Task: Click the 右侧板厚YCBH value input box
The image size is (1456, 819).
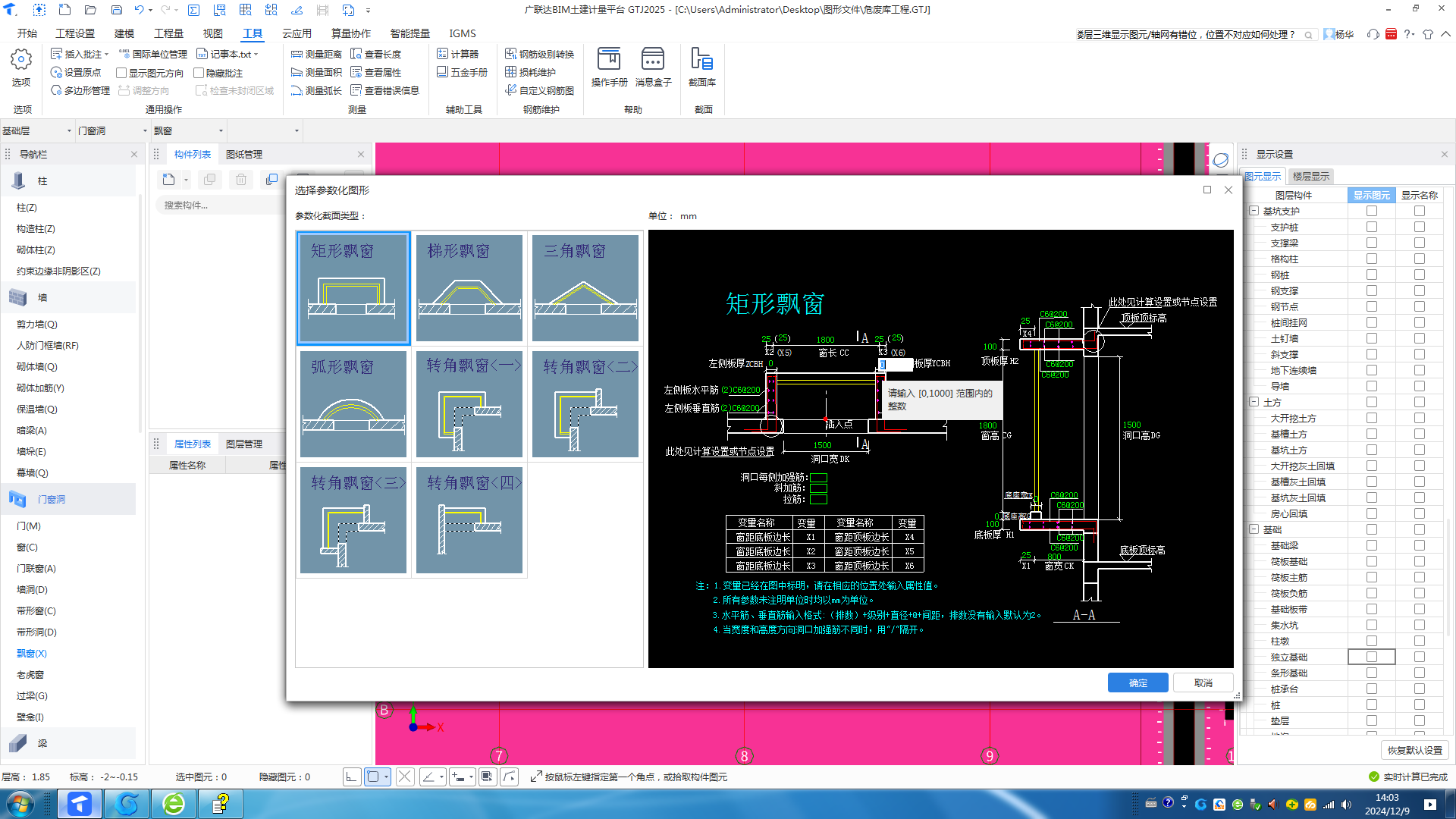Action: click(896, 365)
